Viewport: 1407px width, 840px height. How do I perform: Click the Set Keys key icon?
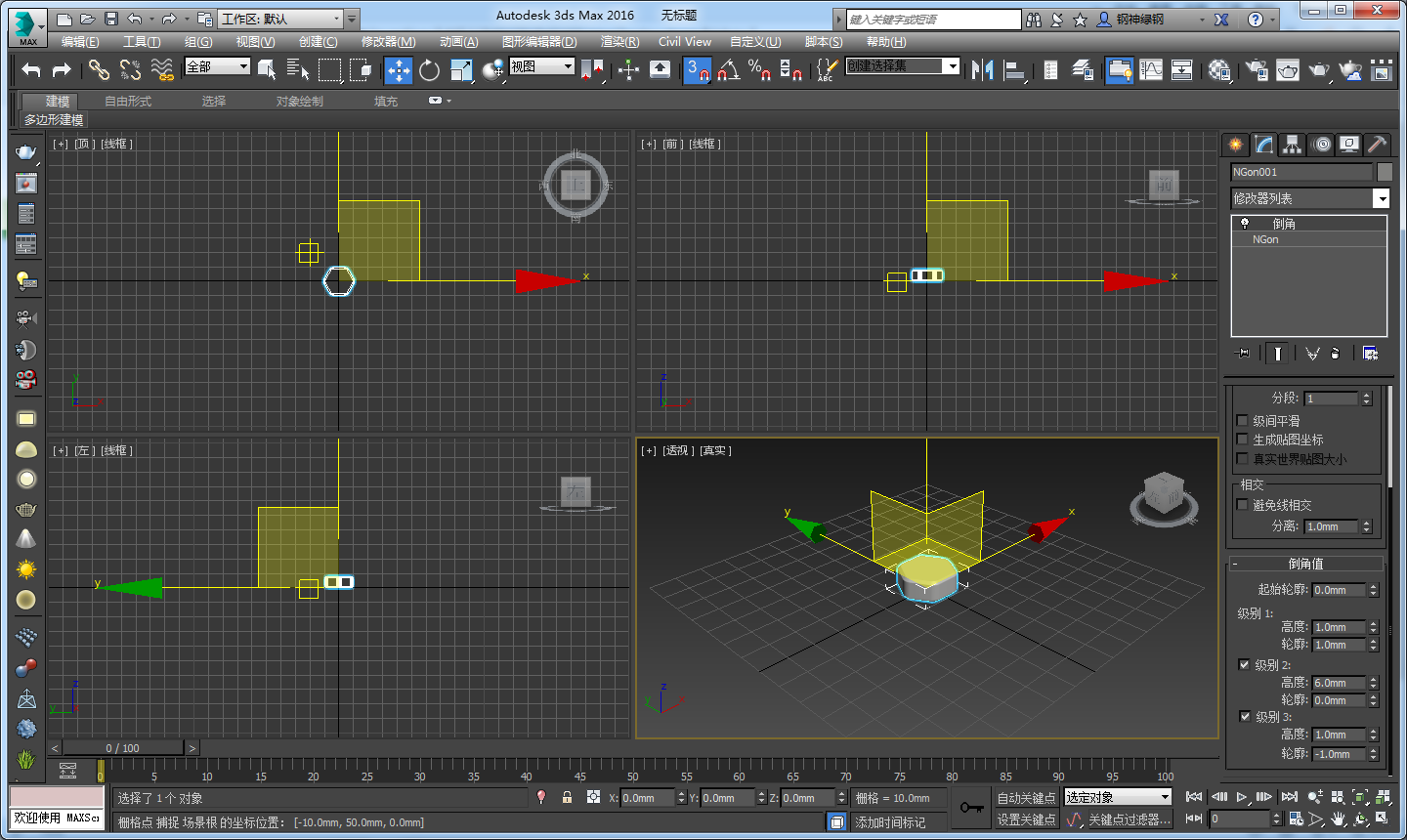(x=972, y=808)
